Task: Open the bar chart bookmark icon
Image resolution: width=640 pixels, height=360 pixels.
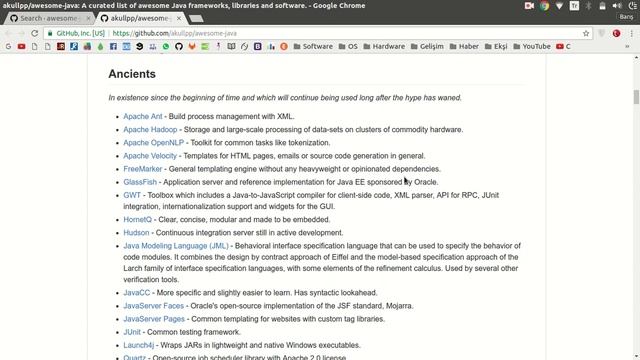Action: pyautogui.click(x=271, y=47)
